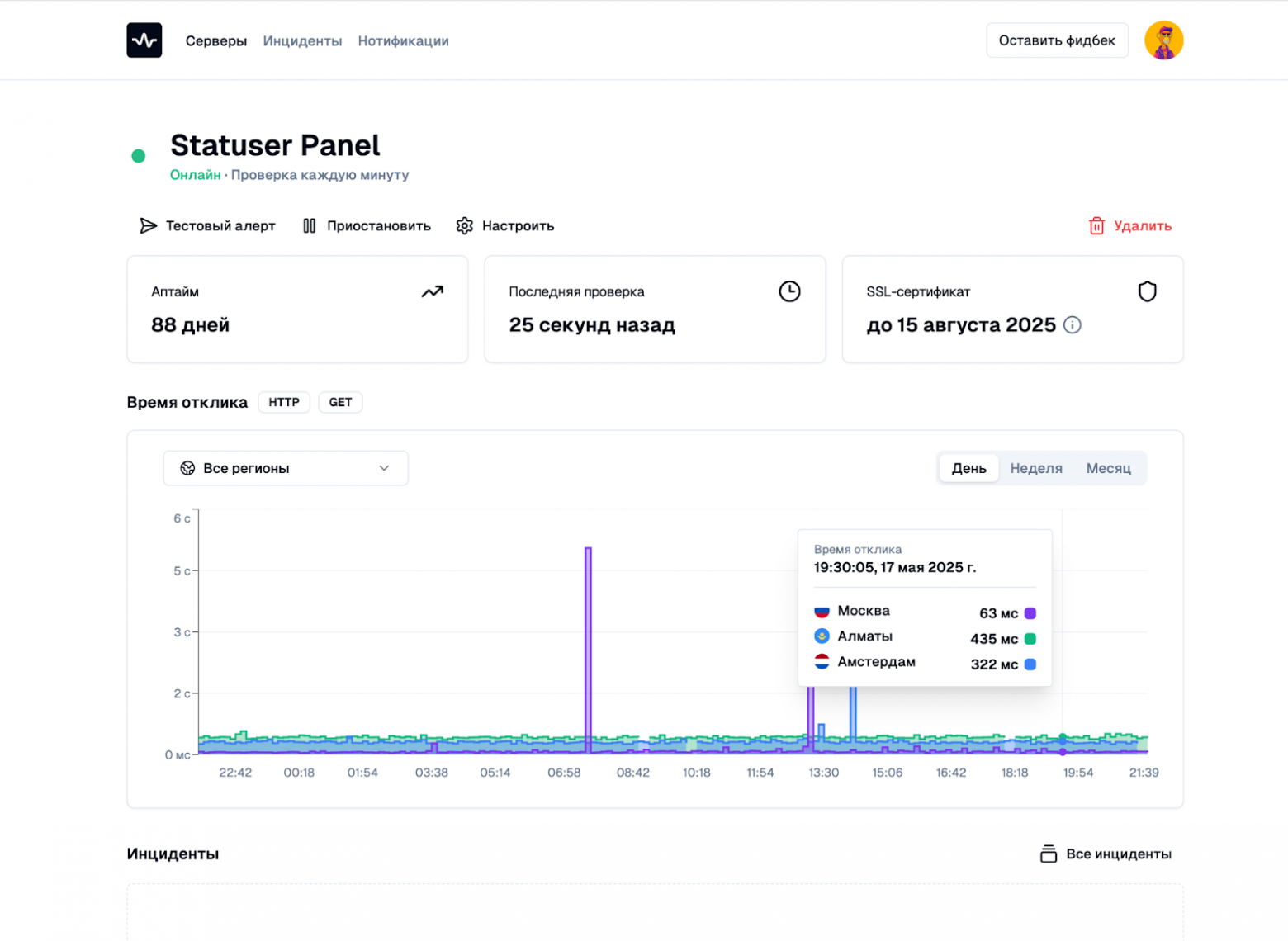Screen dimensions: 1288x941
Task: Send a Тестовый алерт
Action: coord(207,226)
